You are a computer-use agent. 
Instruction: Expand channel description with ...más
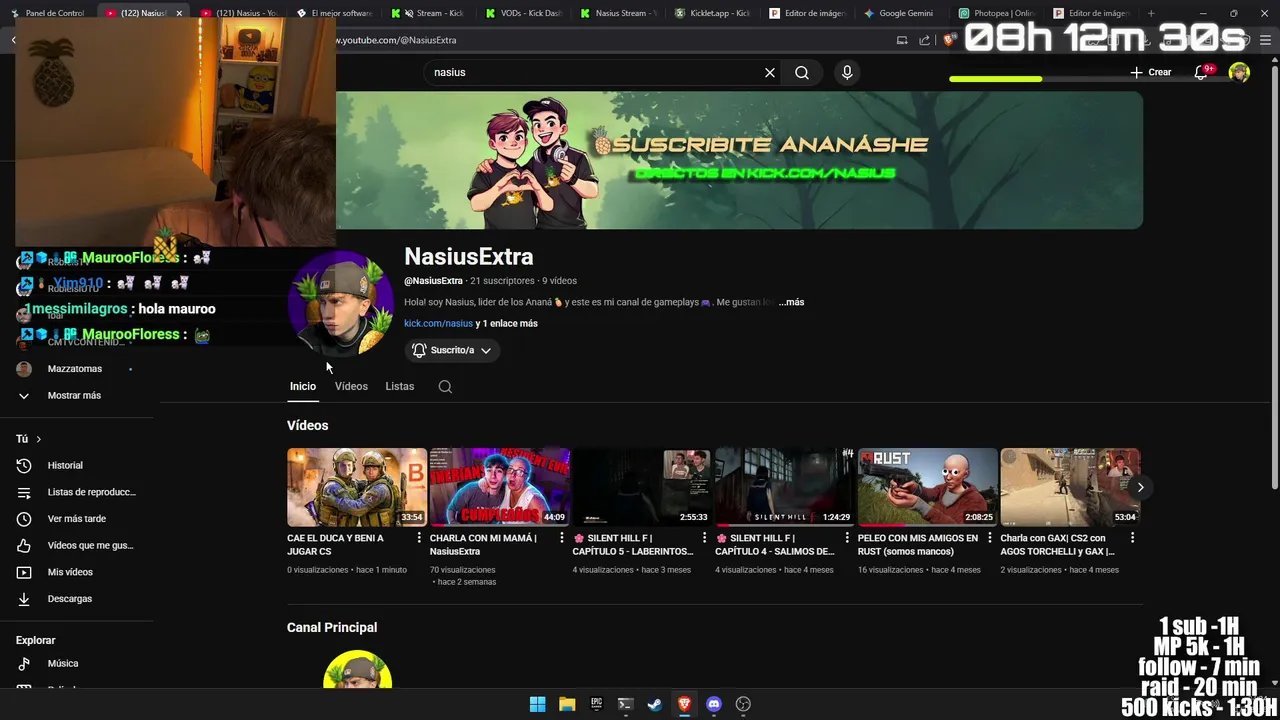[x=791, y=302]
